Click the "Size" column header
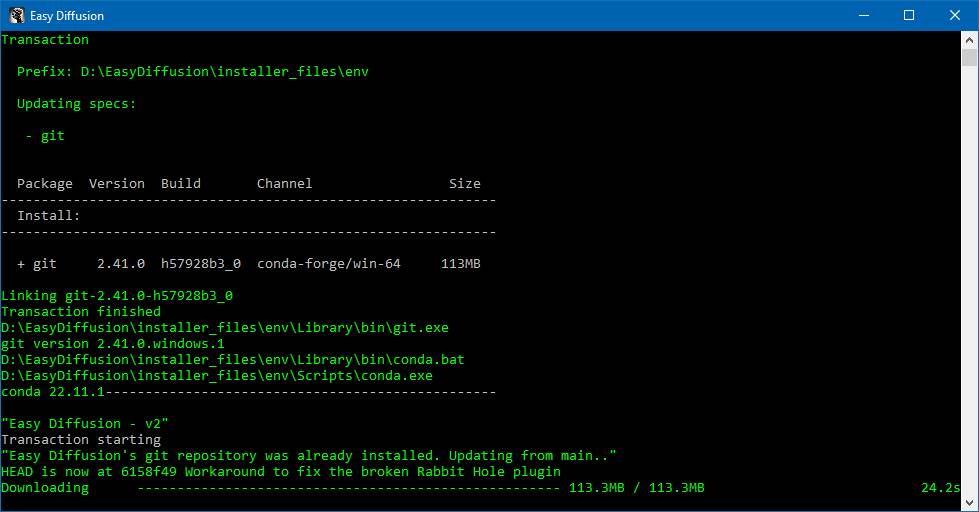 tap(464, 184)
